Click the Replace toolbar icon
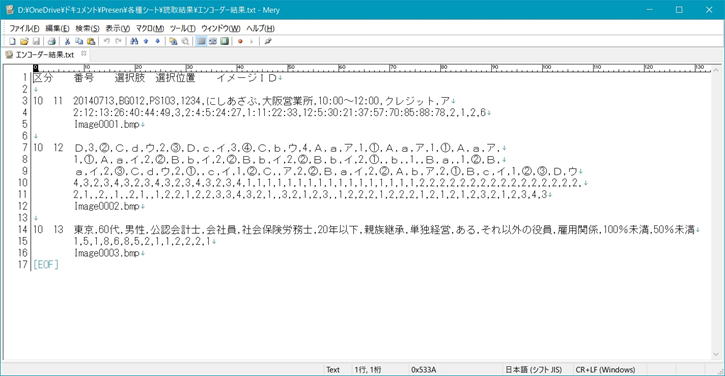The image size is (725, 376). point(173,41)
